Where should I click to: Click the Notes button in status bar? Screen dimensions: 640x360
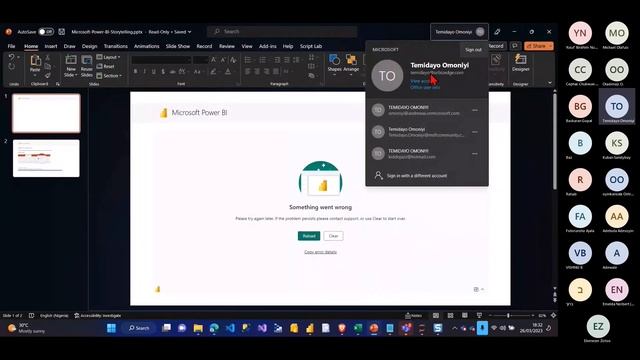coord(413,316)
